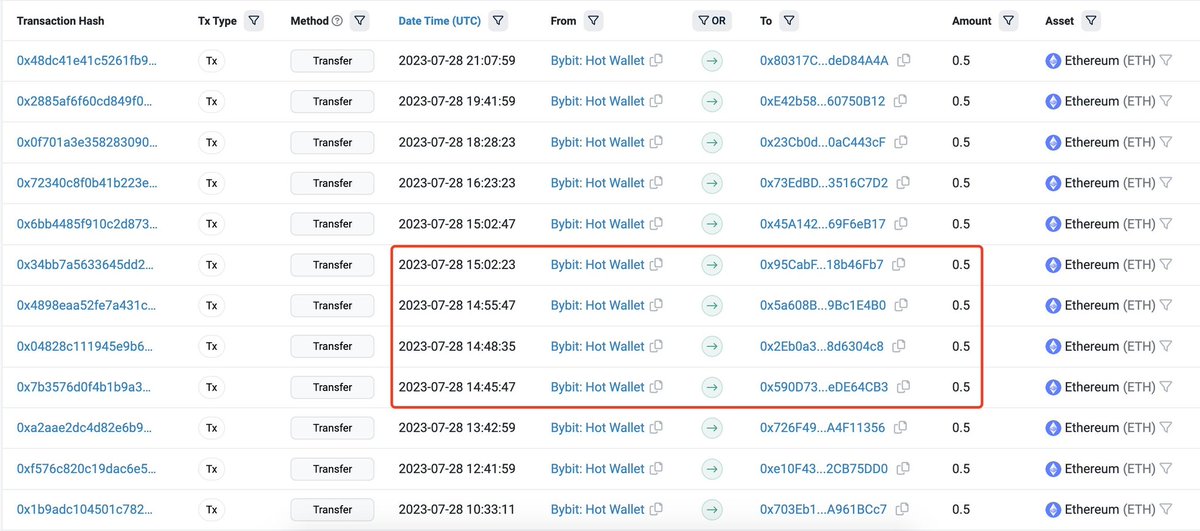Copy address 0x80317C...deD84A4A
The image size is (1200, 531).
(904, 60)
